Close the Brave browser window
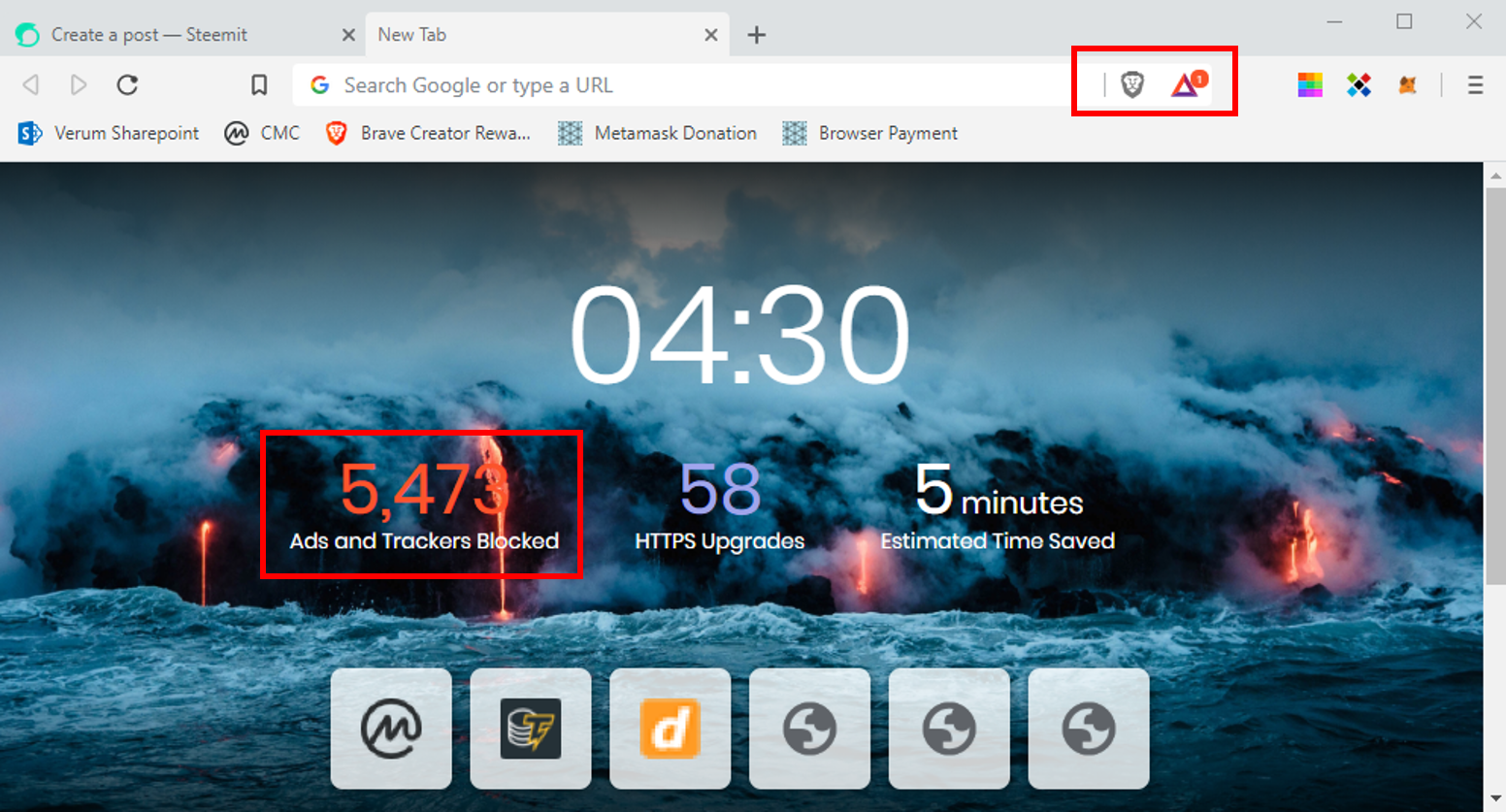This screenshot has width=1506, height=812. pos(1474,21)
